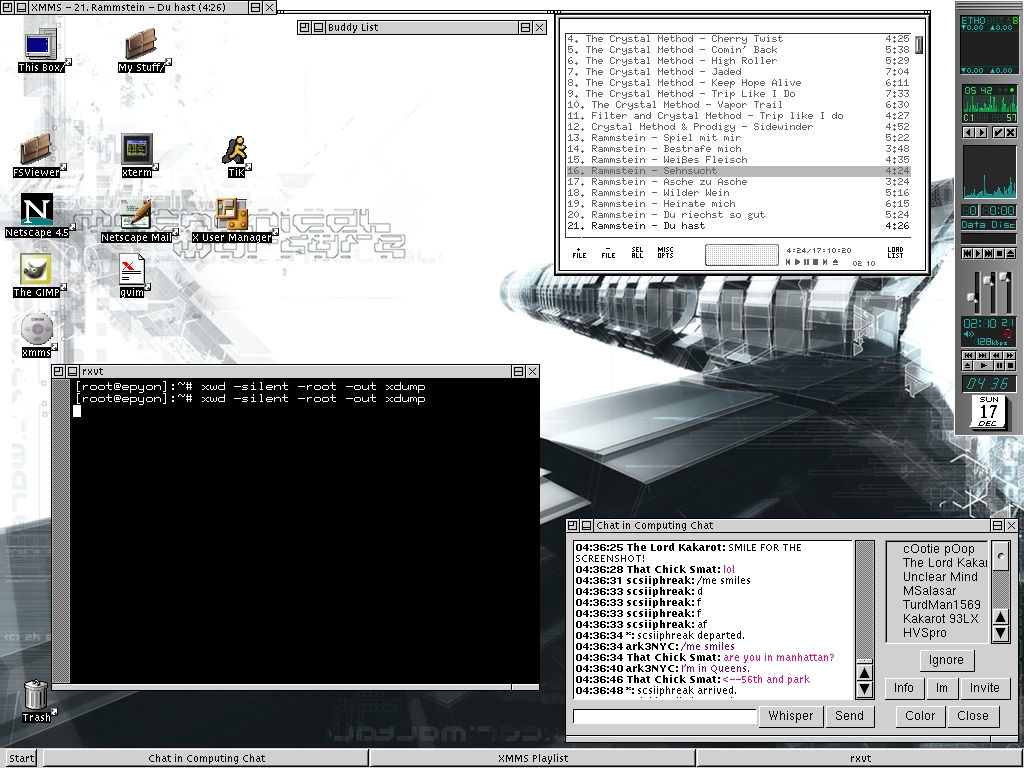Click the Close button in chat window

click(972, 716)
